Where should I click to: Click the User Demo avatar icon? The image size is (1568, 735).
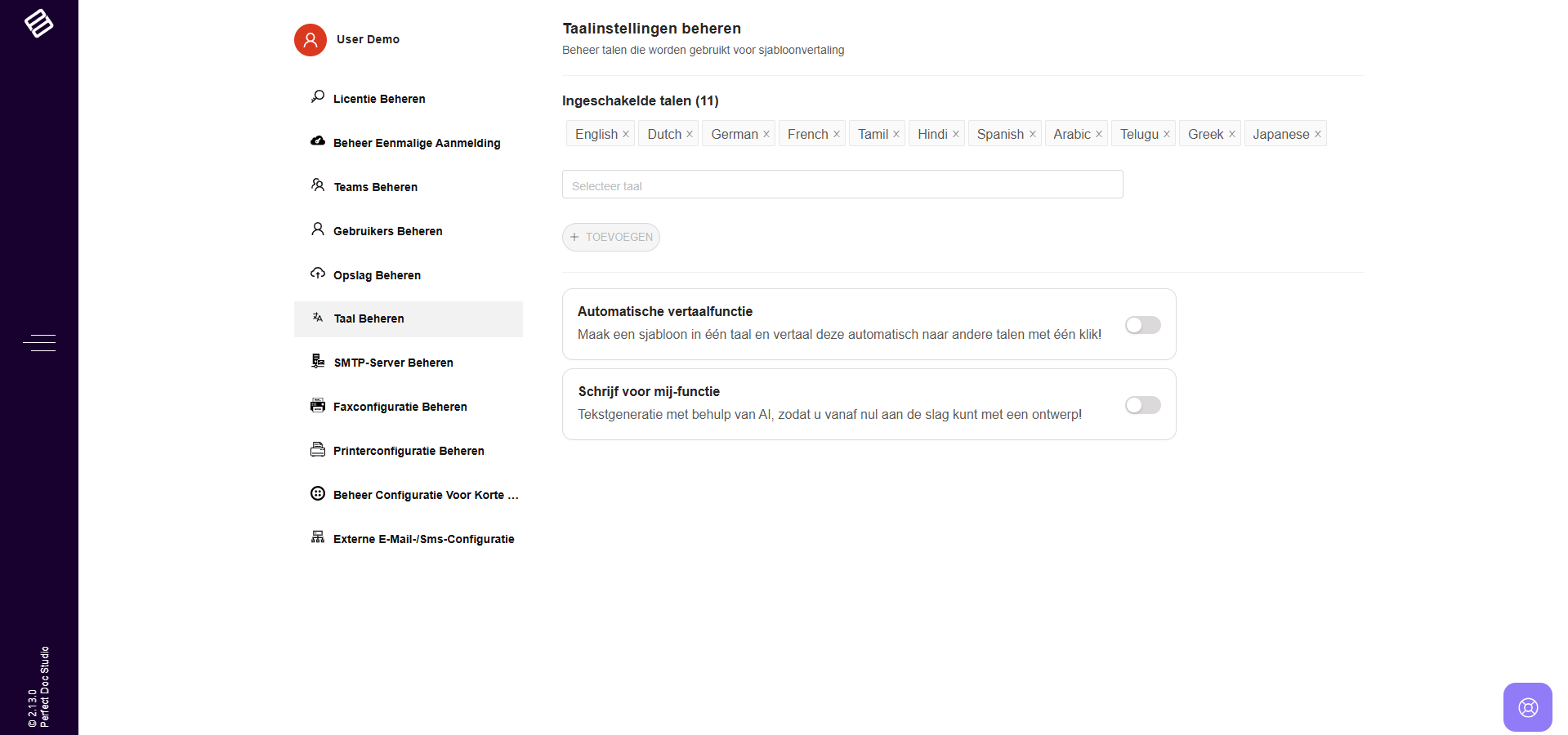click(310, 40)
